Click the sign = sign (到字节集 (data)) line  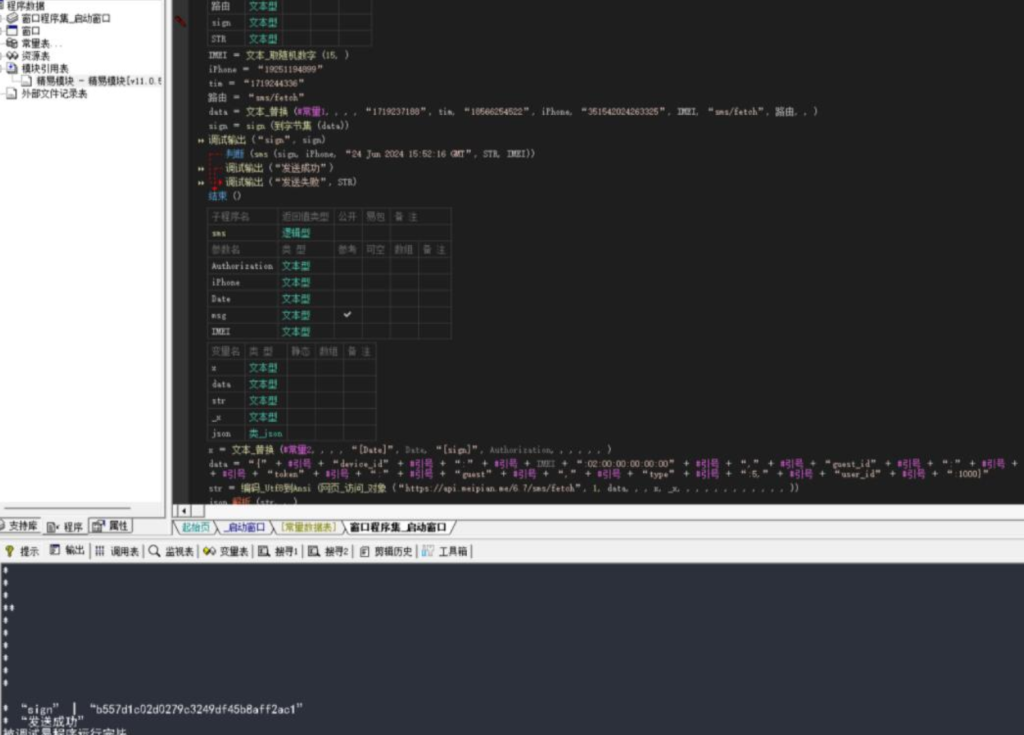pos(279,126)
